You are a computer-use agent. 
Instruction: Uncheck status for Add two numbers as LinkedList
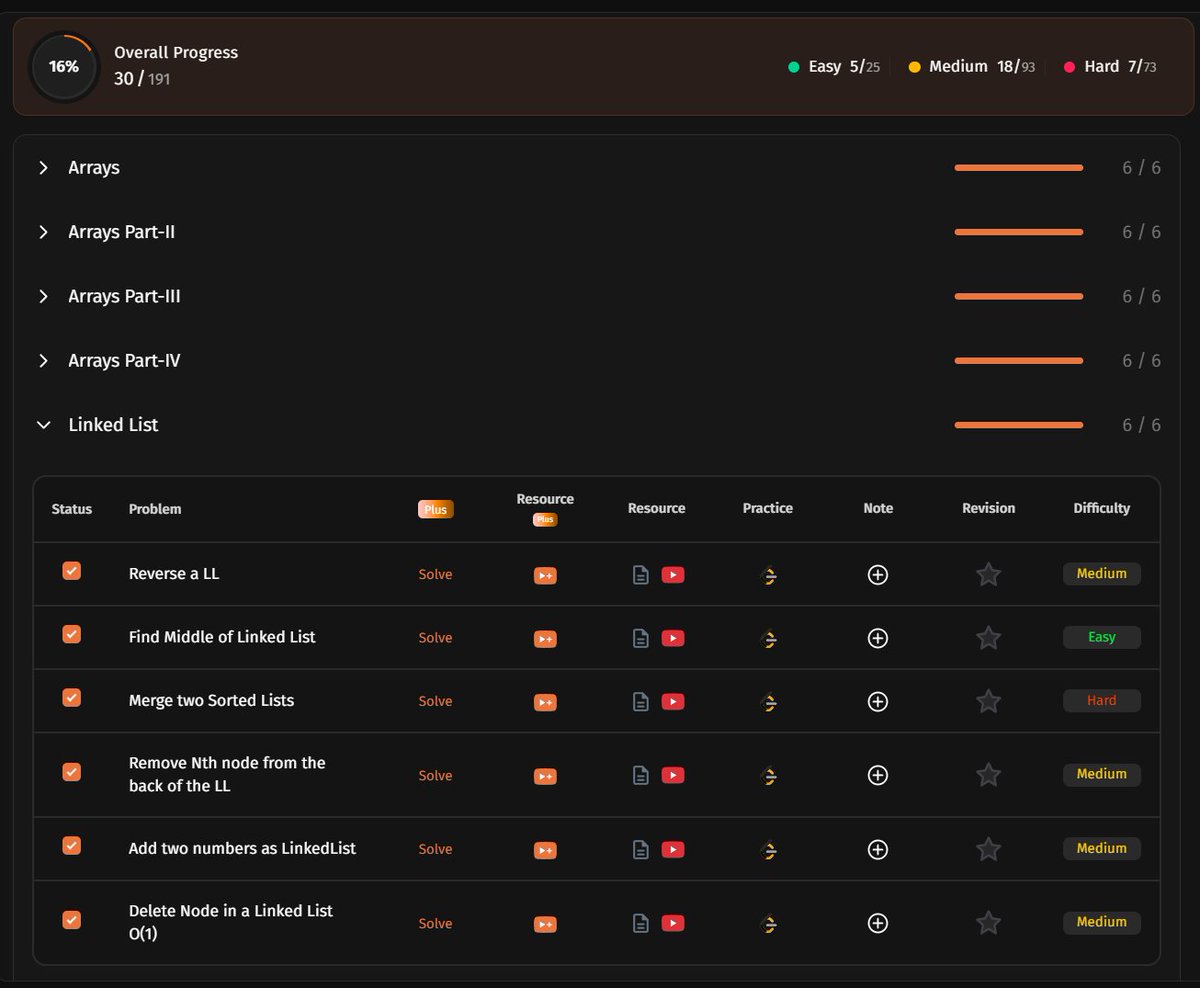click(x=71, y=846)
